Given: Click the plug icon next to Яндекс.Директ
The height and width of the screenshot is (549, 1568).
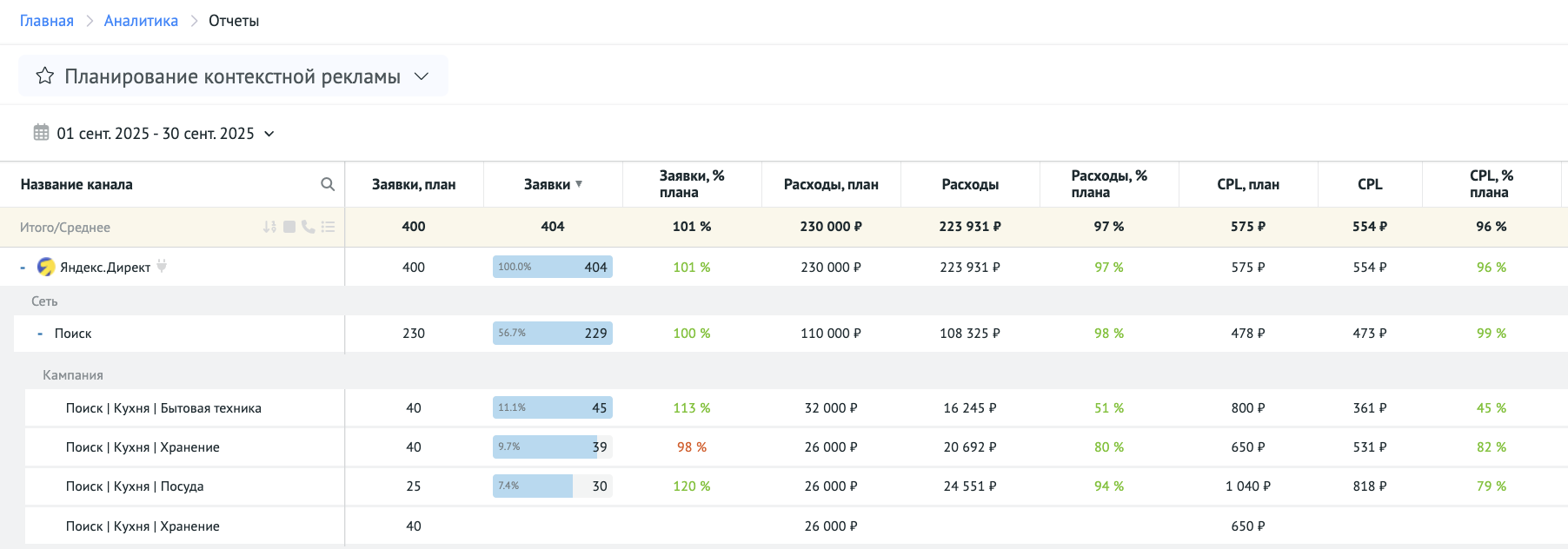Looking at the screenshot, I should click(162, 267).
